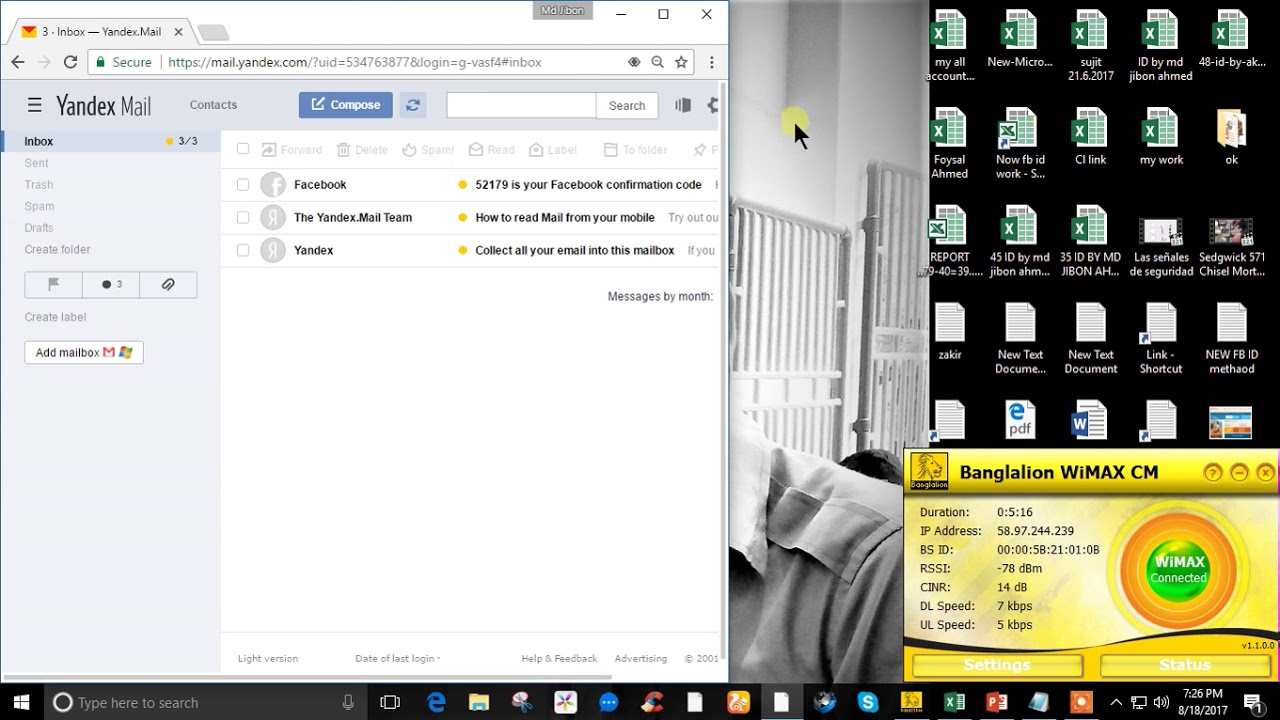Click Delete in the mail toolbar

(x=362, y=150)
